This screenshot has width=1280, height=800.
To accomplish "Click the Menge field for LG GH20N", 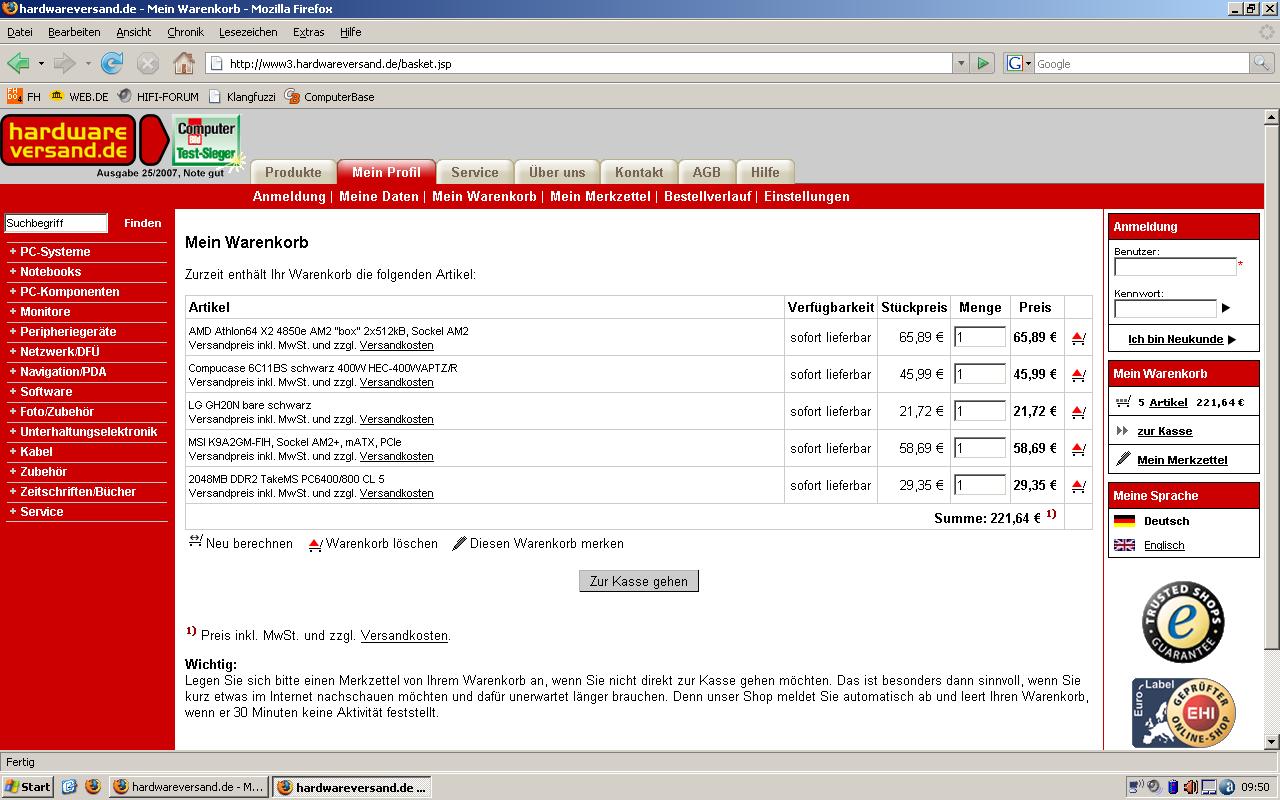I will (x=980, y=411).
